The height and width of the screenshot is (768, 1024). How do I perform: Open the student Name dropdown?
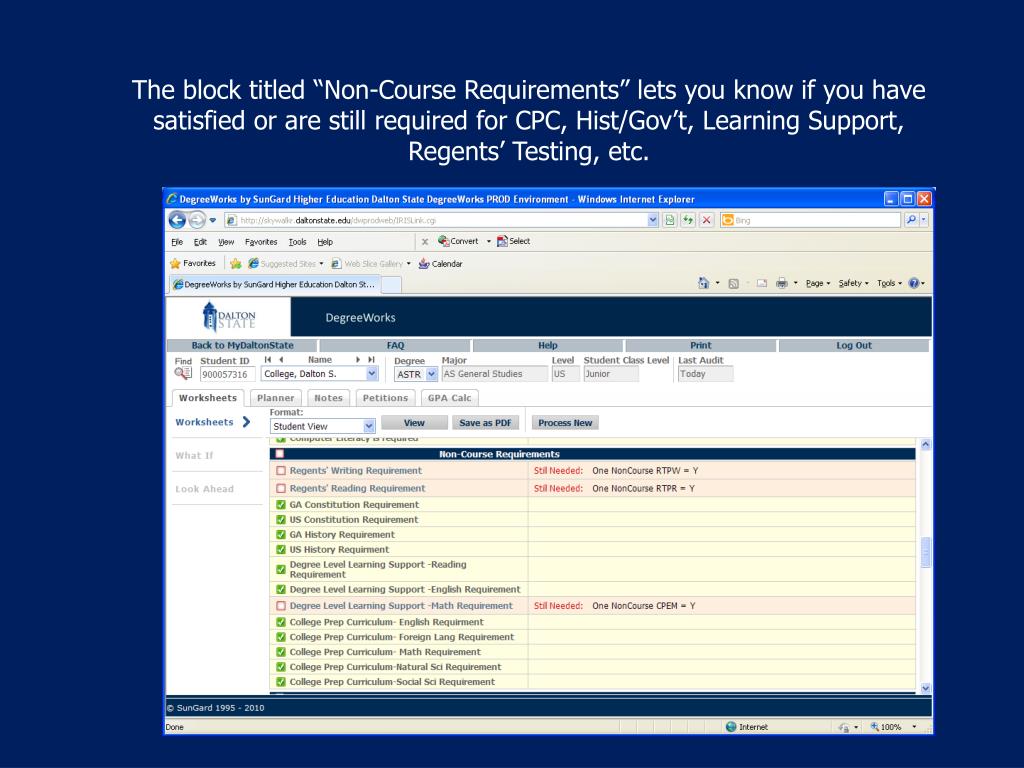pos(372,374)
